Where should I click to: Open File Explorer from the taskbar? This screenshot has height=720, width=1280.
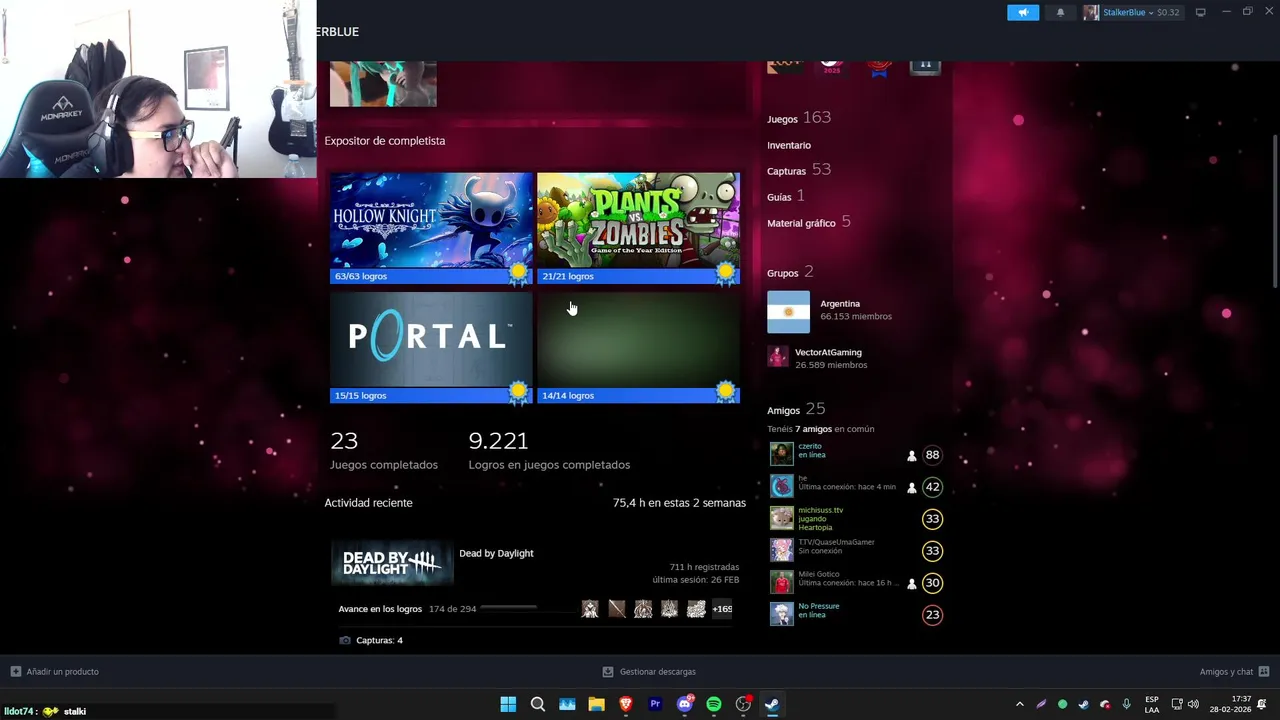(596, 704)
